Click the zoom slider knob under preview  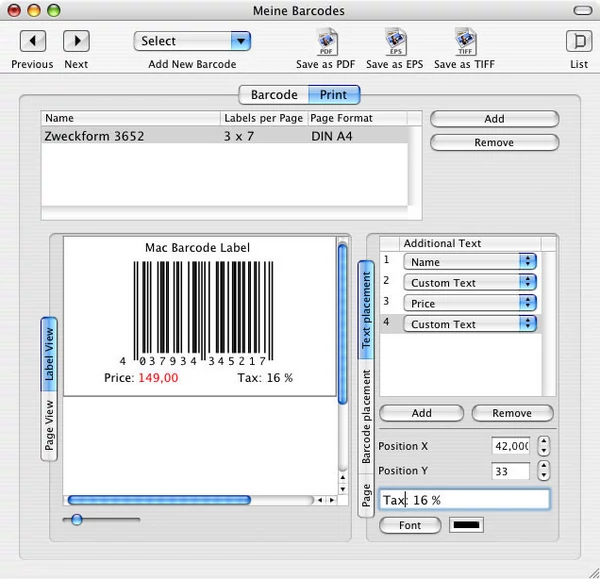[x=77, y=519]
